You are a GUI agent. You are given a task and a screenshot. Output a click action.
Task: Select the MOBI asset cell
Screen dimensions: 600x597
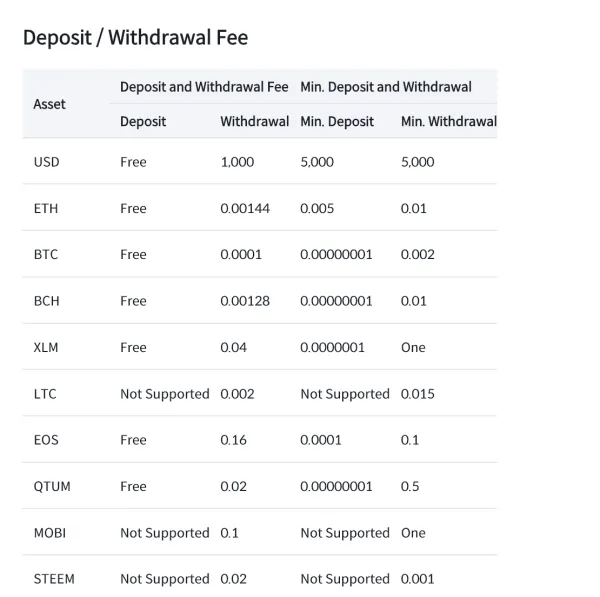(x=51, y=533)
